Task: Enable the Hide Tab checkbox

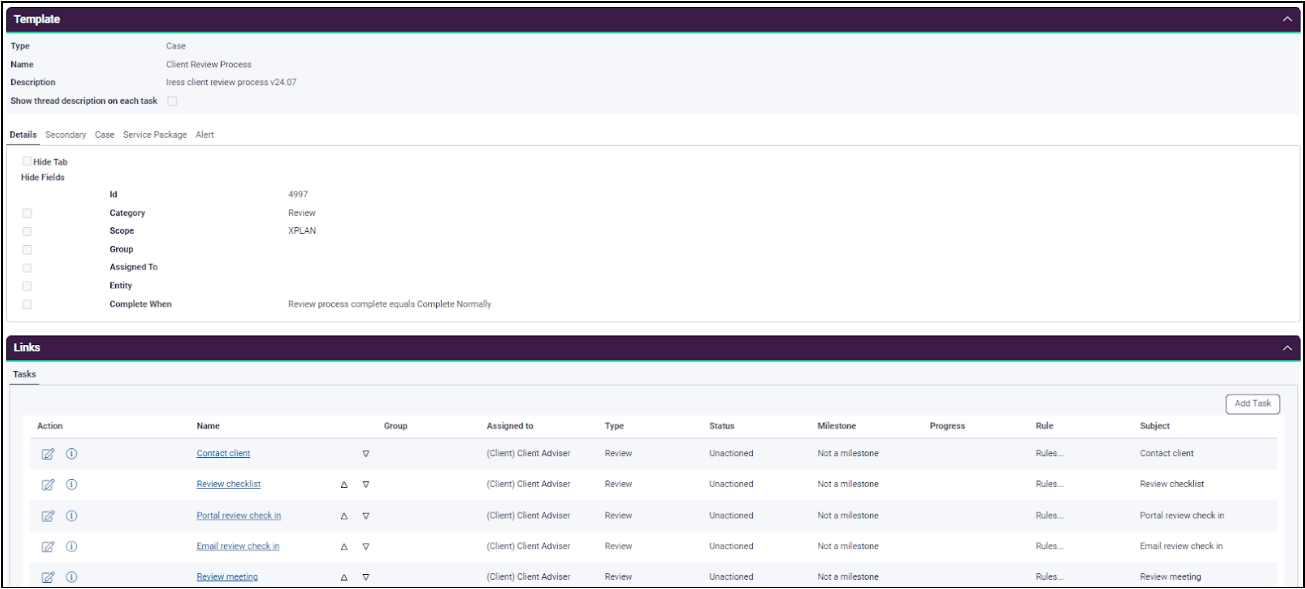Action: click(27, 161)
